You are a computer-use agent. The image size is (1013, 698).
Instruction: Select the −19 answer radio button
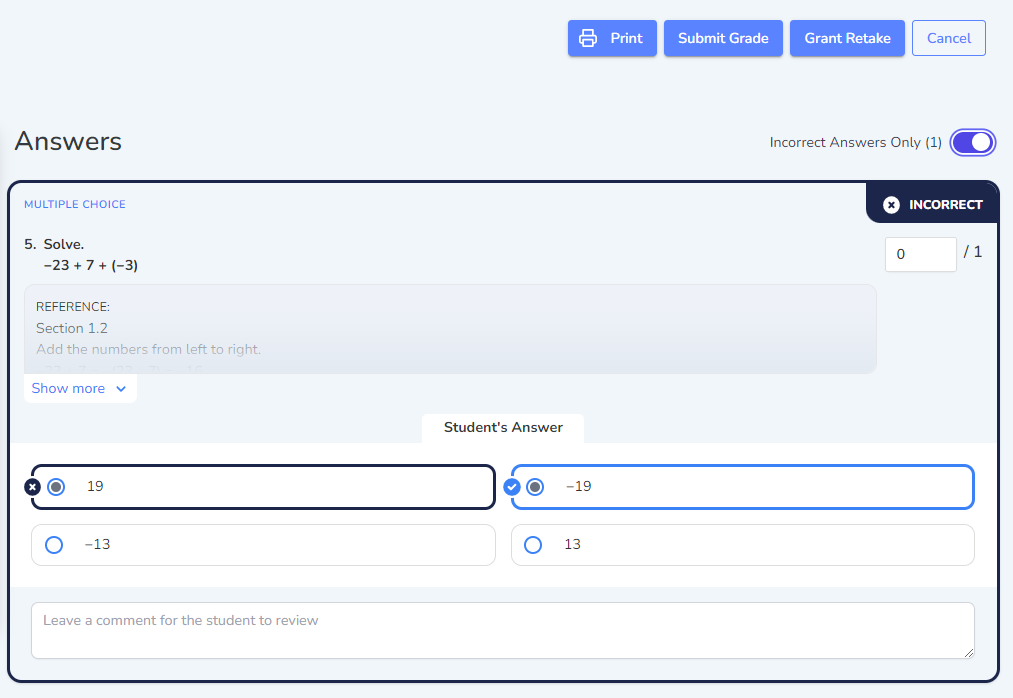[x=535, y=487]
